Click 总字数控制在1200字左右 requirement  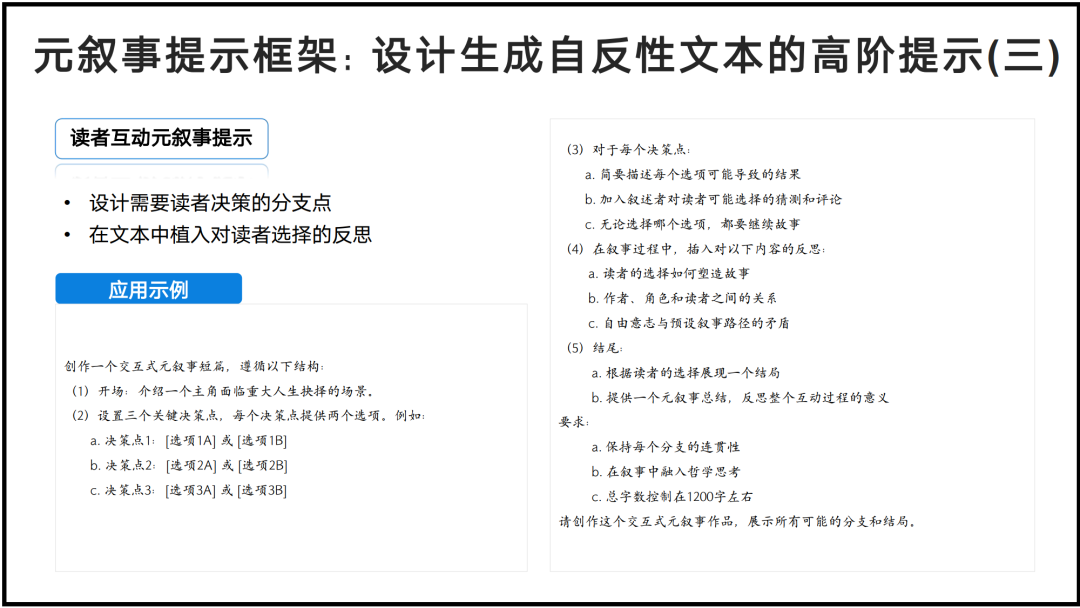672,496
